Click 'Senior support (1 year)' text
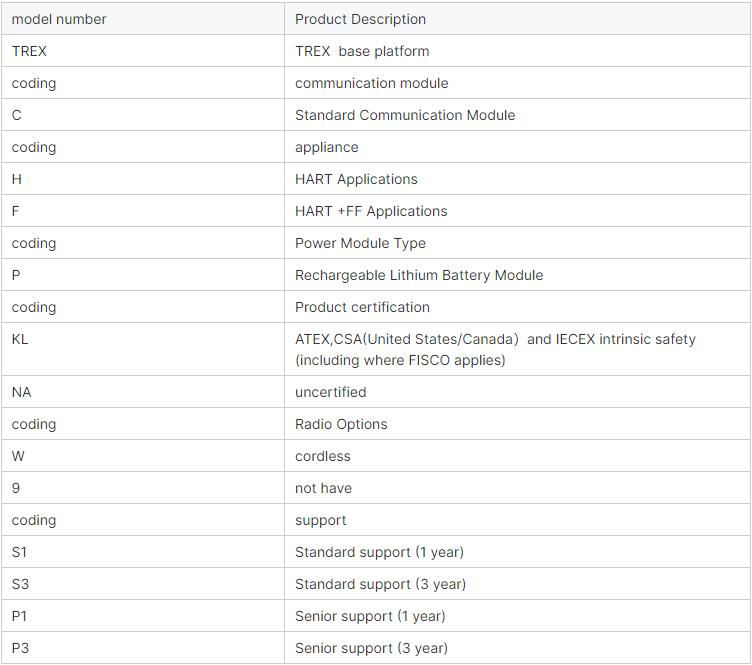 point(370,616)
